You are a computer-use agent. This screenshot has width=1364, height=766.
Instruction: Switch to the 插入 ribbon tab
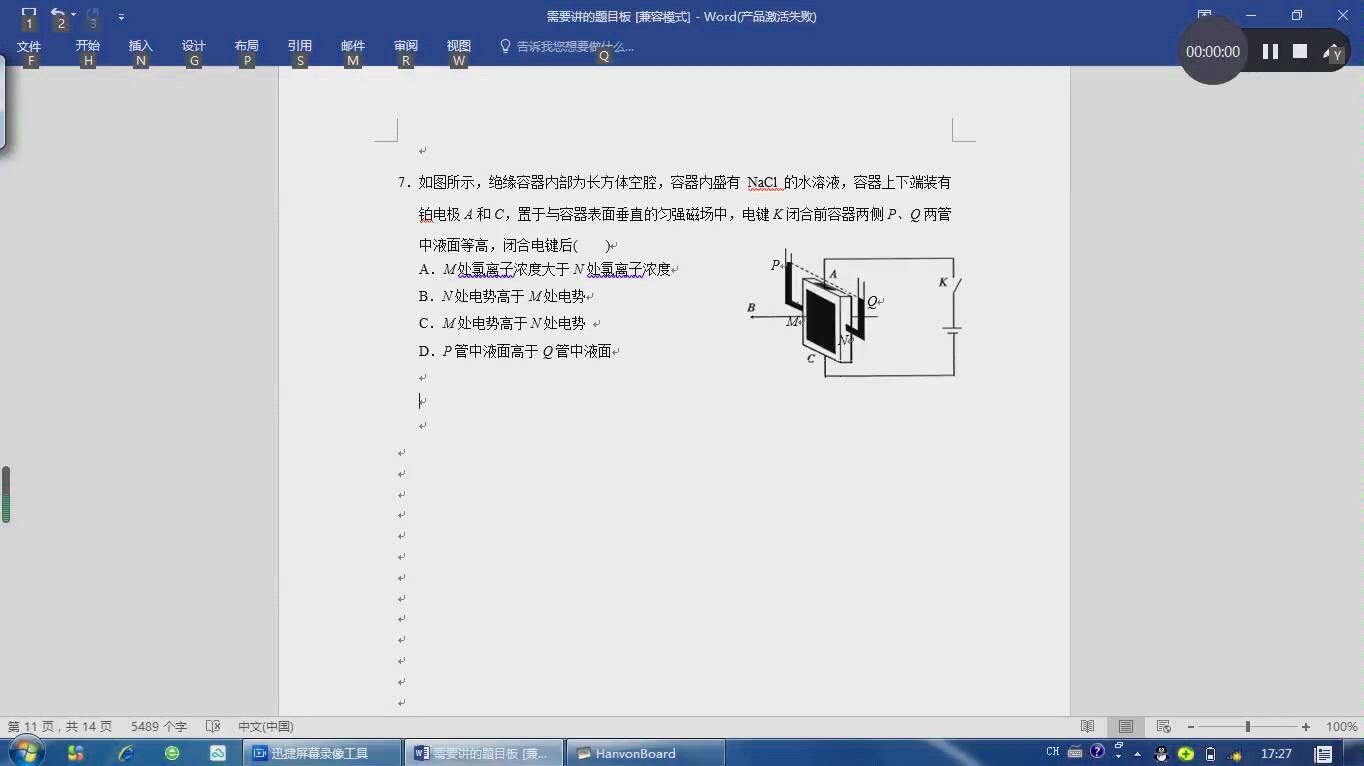click(140, 46)
